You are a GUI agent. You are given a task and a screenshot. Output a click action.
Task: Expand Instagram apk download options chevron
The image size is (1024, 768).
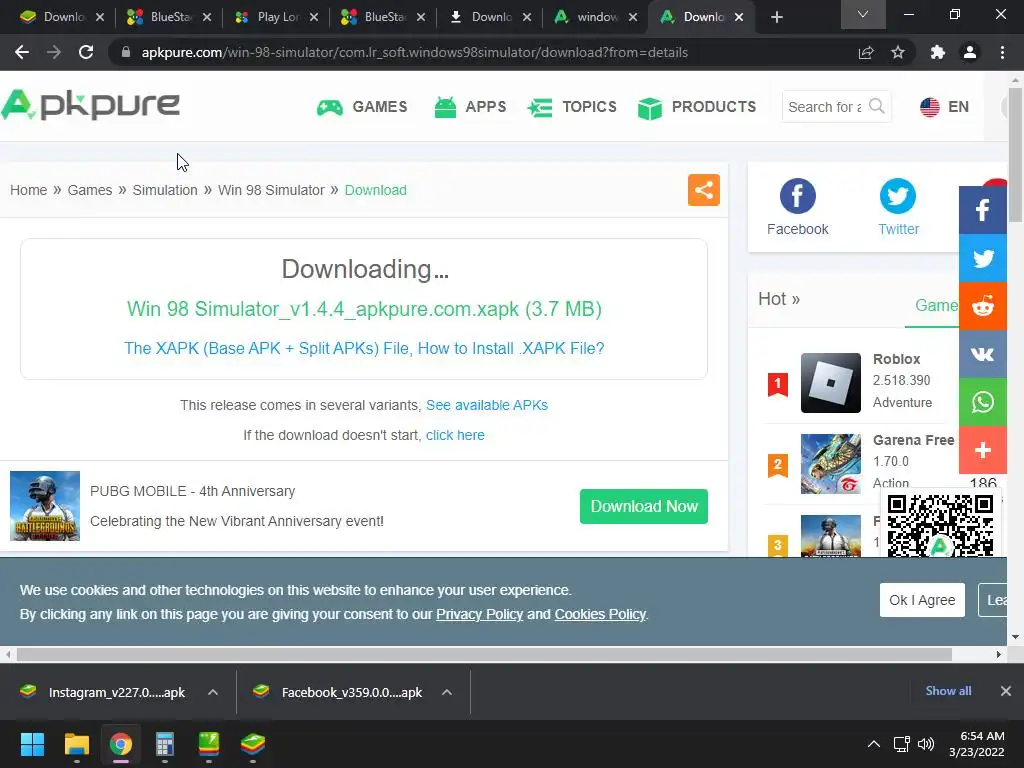[213, 692]
